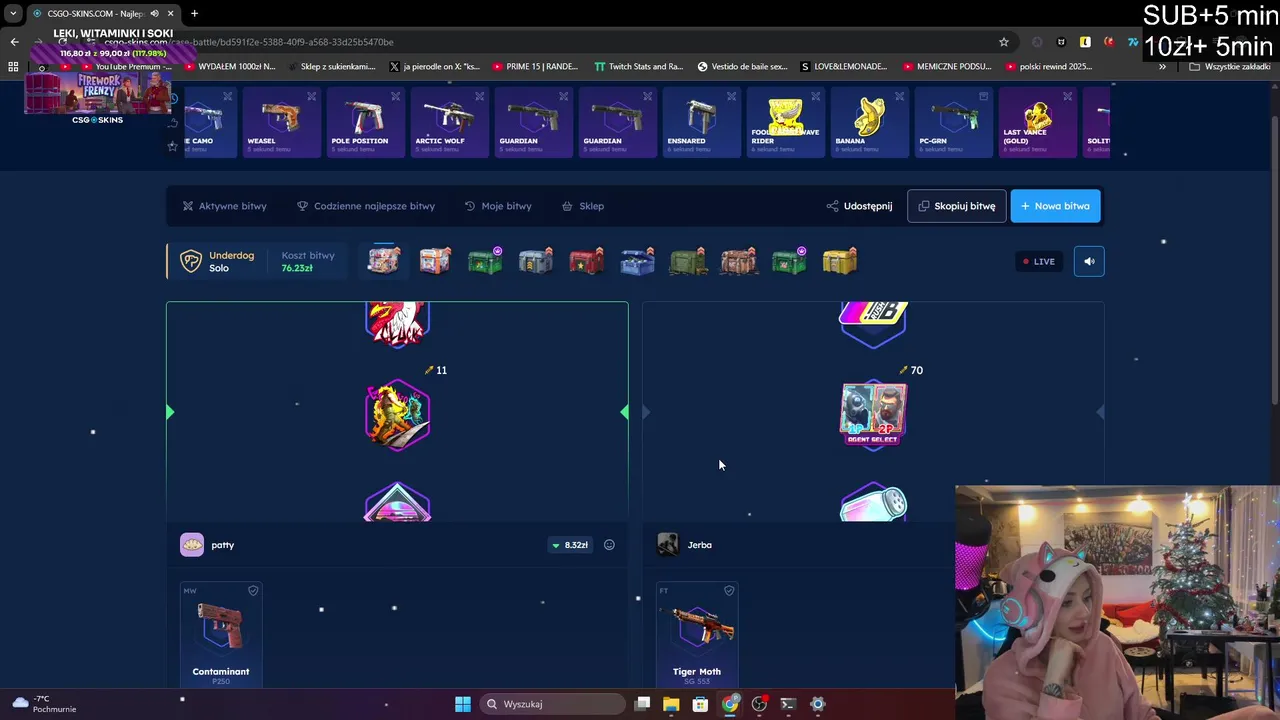1280x720 pixels.
Task: Click patty's 8.32zł balance indicator
Action: (x=570, y=545)
